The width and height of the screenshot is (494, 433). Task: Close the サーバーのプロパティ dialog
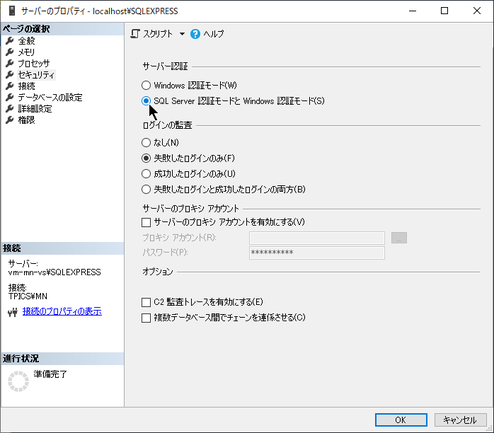[x=477, y=11]
